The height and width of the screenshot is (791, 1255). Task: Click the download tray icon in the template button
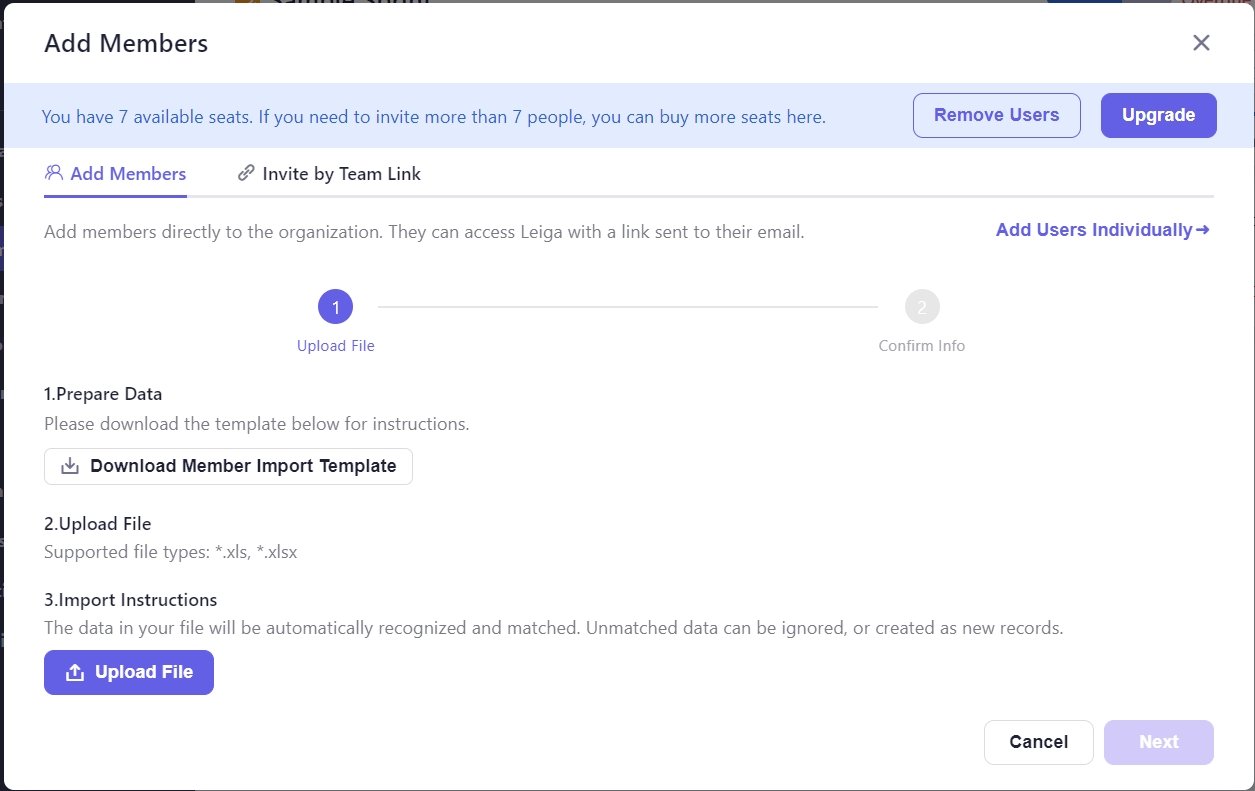[70, 466]
